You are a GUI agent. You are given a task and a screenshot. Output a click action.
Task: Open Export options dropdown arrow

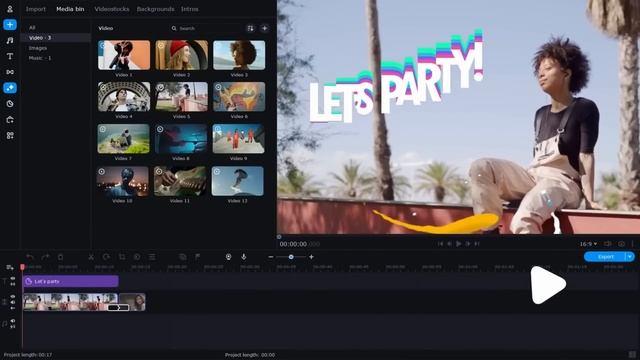tap(630, 256)
